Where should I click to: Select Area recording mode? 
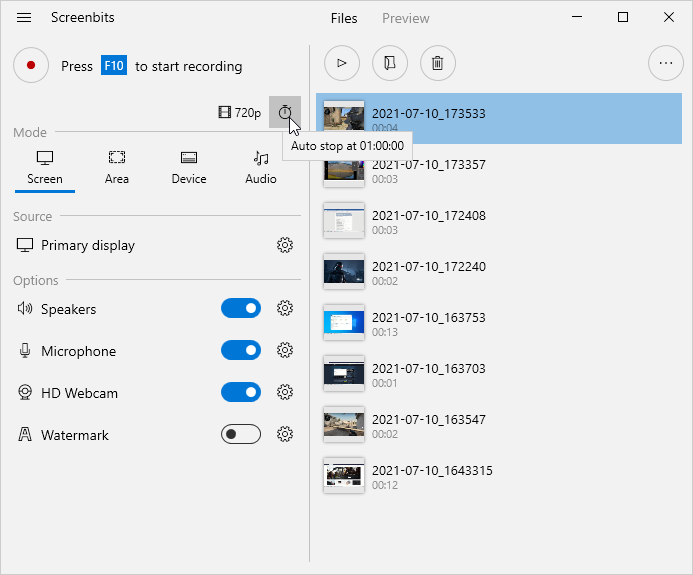tap(117, 168)
